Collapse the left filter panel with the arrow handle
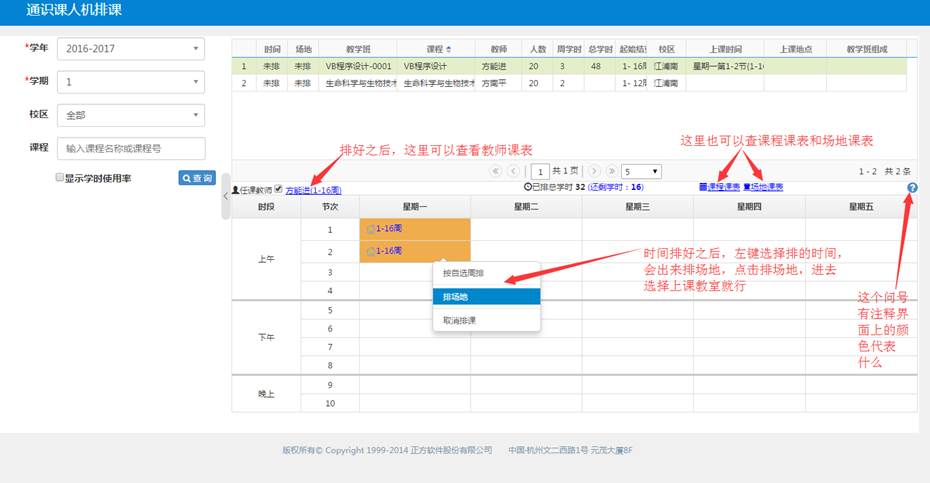 pyautogui.click(x=225, y=196)
